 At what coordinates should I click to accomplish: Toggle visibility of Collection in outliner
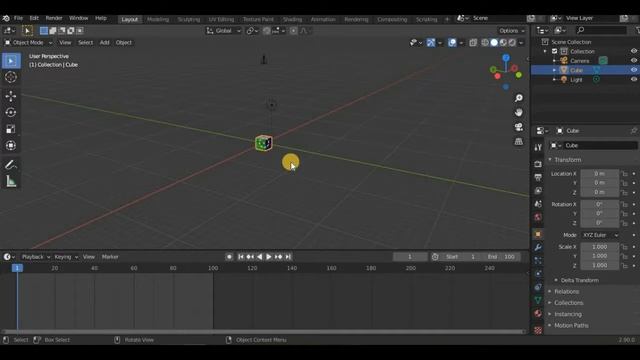click(634, 51)
